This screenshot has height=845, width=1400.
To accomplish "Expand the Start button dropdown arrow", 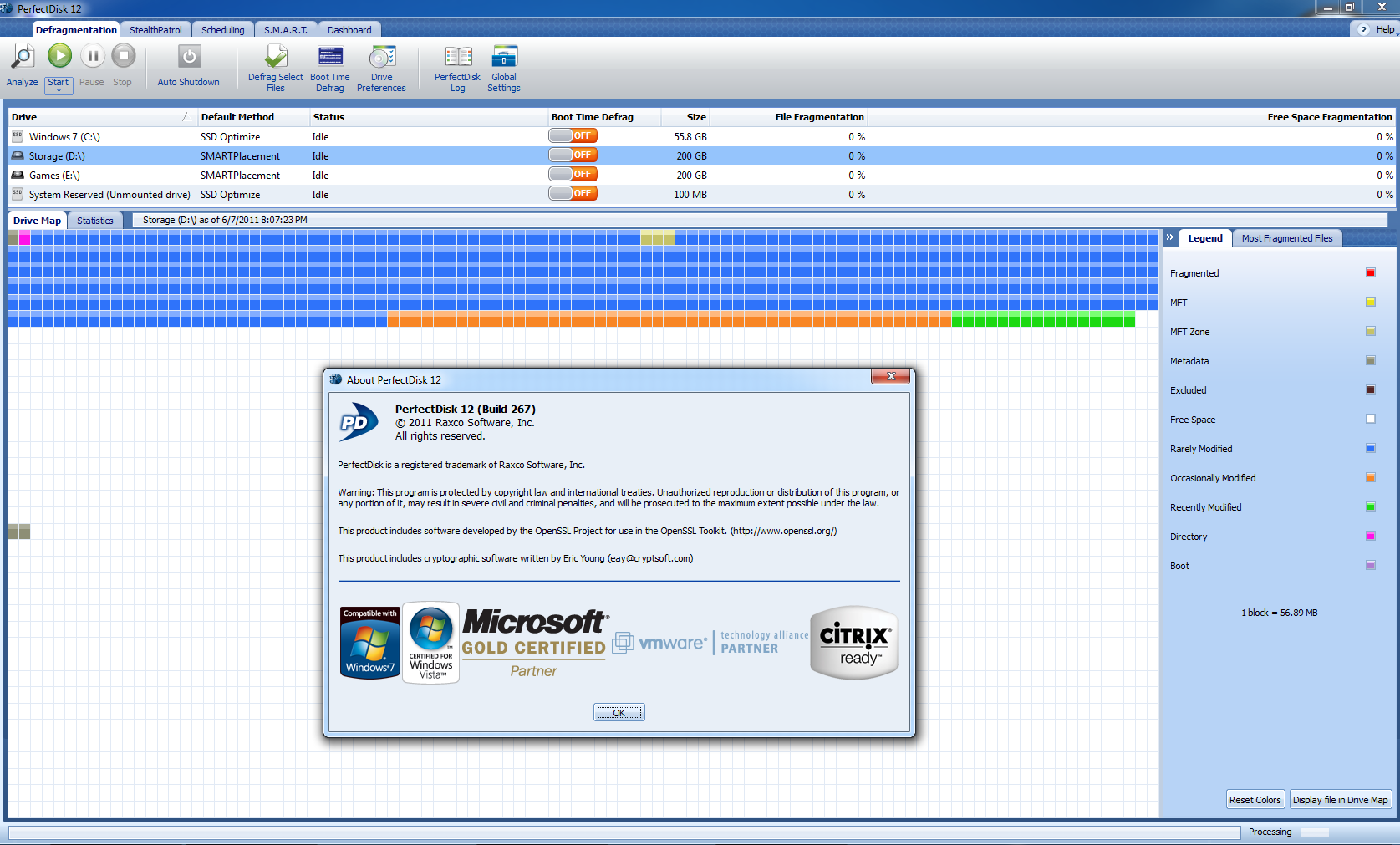I will (59, 91).
